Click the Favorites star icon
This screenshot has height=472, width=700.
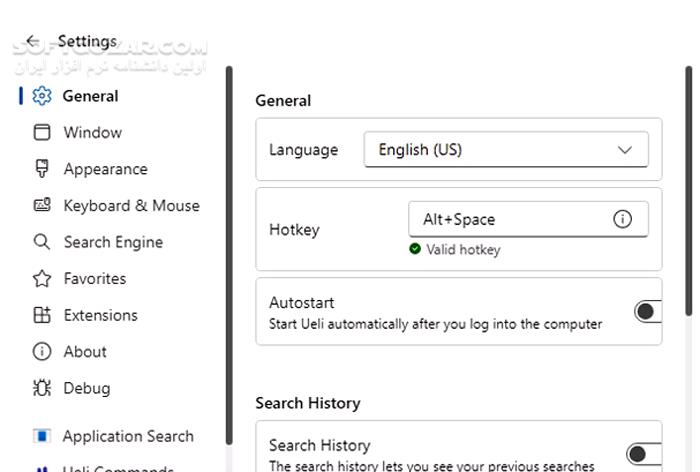click(42, 279)
